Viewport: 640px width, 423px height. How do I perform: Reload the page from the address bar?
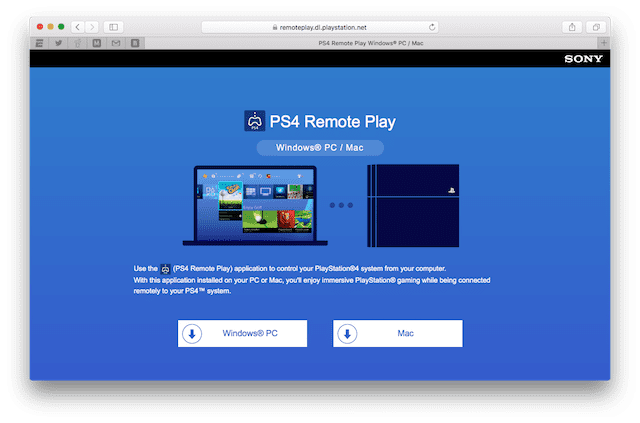432,26
